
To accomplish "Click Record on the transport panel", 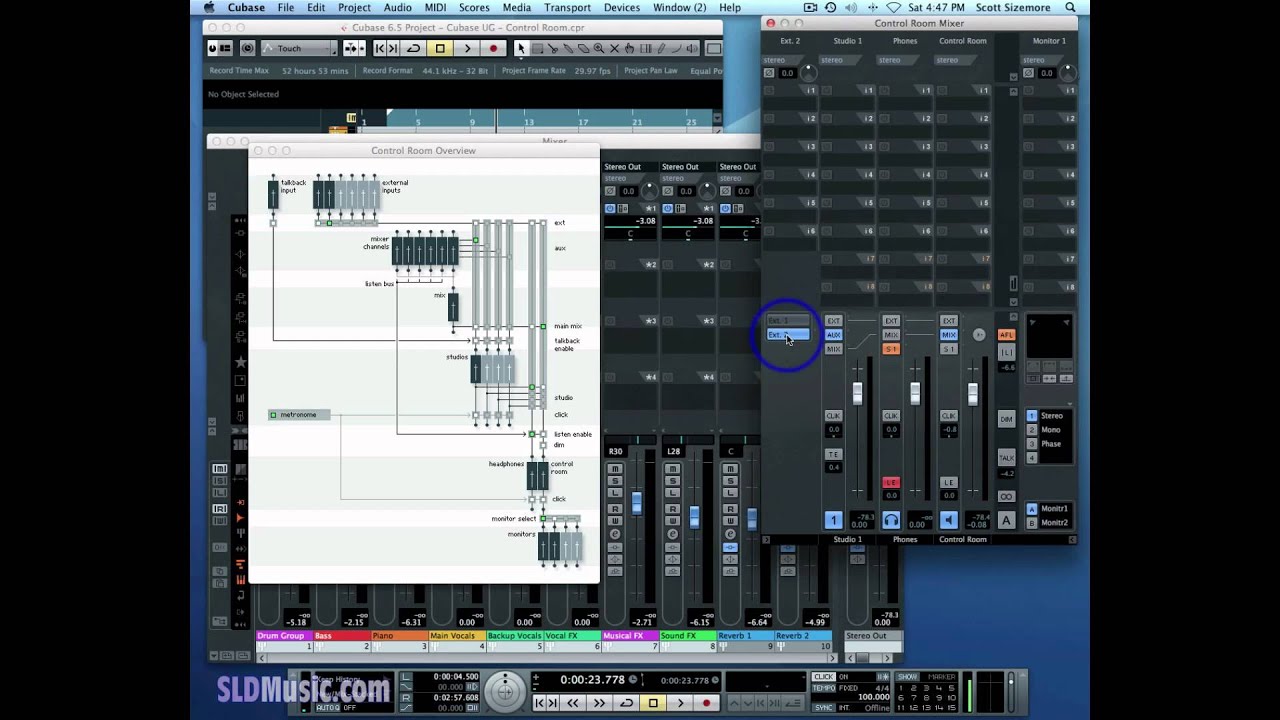I will point(706,703).
